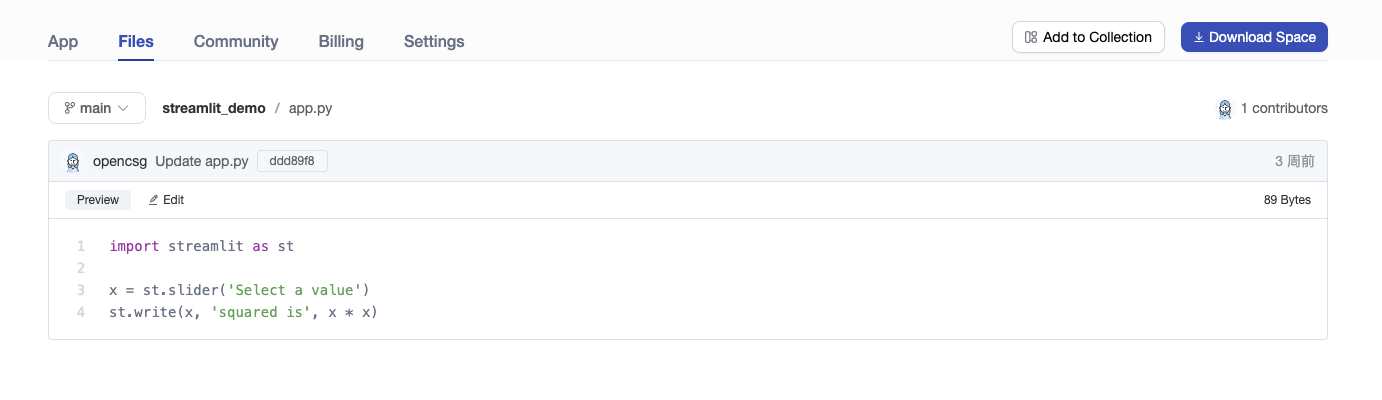
Task: Go to the Billing tab
Action: 341,41
